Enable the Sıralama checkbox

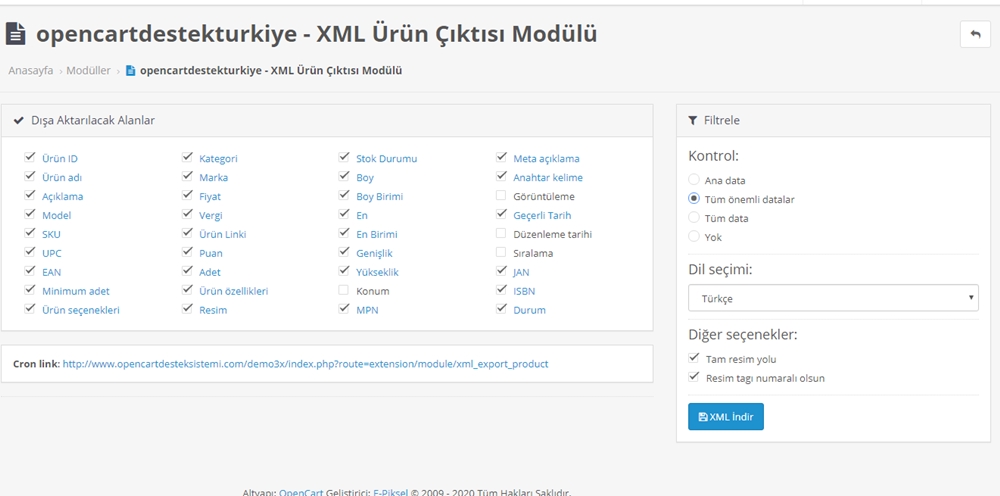(x=501, y=252)
